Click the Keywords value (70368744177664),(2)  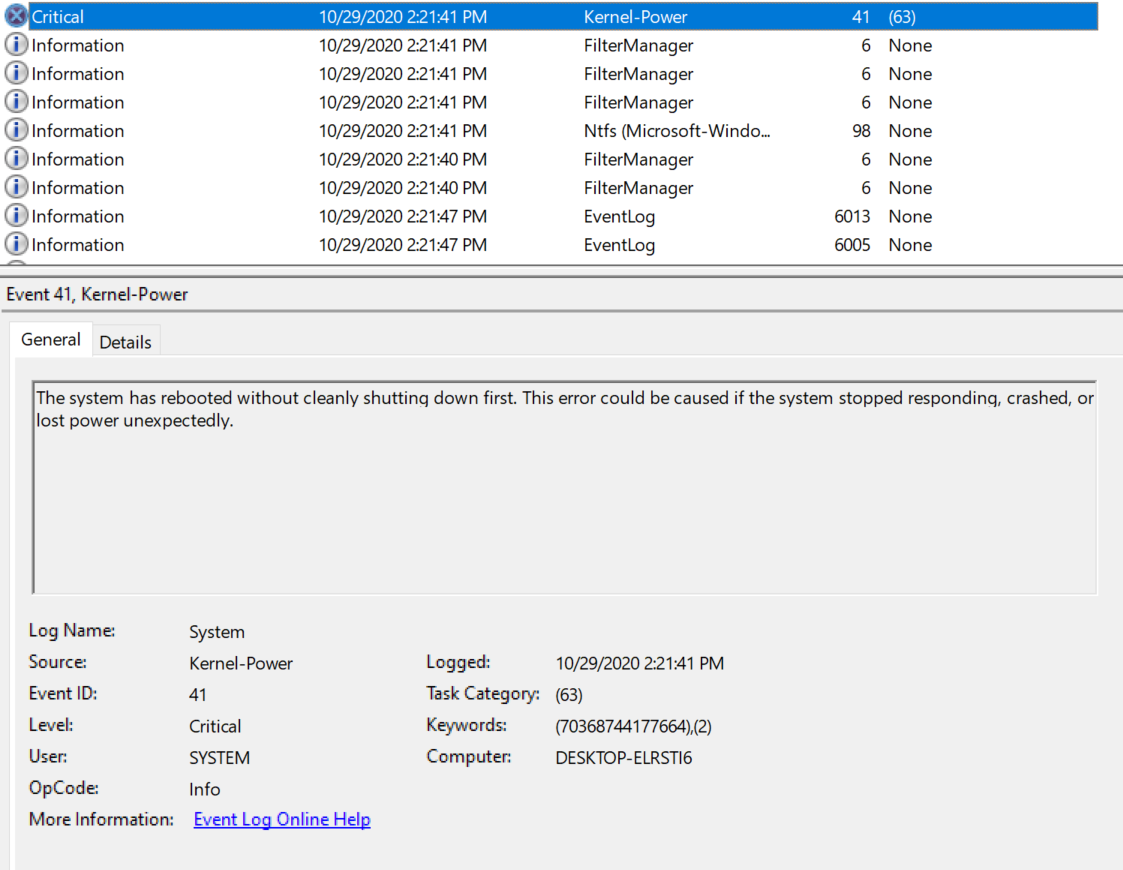633,726
